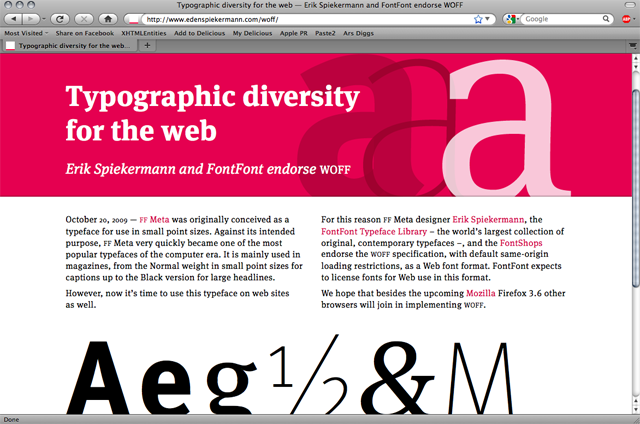The height and width of the screenshot is (424, 640).
Task: Select the Typographic diversity for the web tab
Action: pyautogui.click(x=69, y=46)
